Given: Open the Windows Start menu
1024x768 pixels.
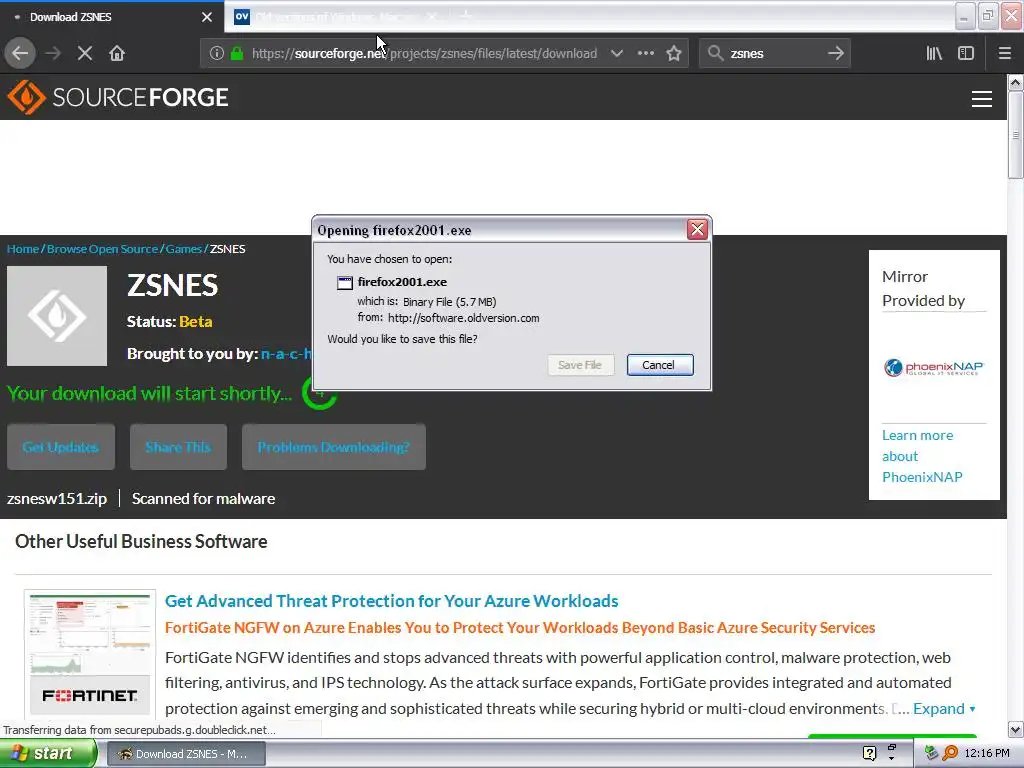Looking at the screenshot, I should tap(47, 754).
